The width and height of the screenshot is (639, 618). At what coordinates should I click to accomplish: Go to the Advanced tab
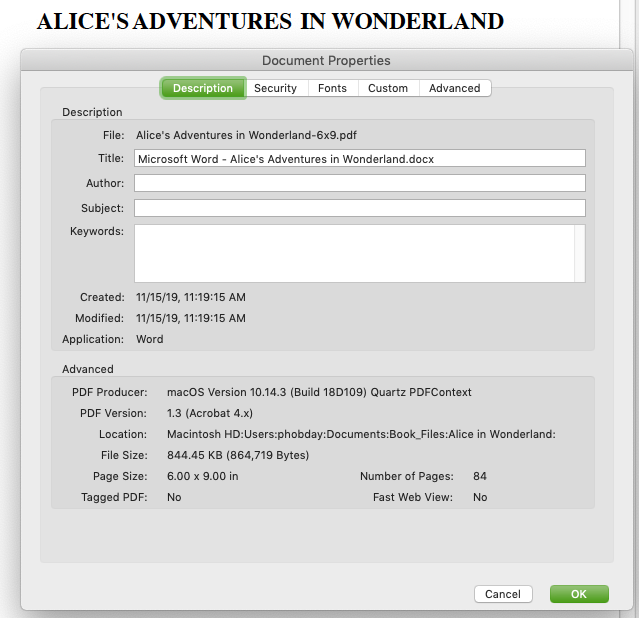(x=455, y=88)
